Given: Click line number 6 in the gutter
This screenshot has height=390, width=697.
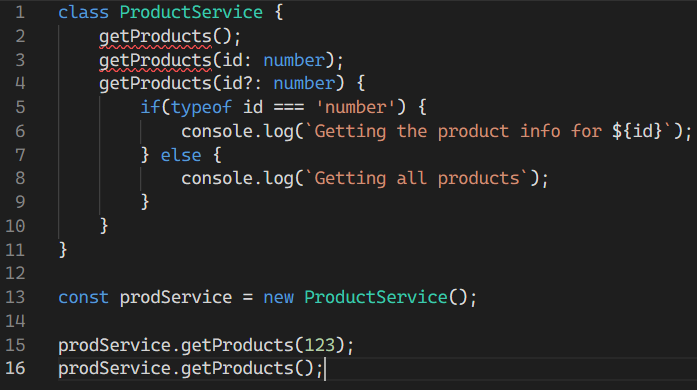Looking at the screenshot, I should [x=20, y=131].
